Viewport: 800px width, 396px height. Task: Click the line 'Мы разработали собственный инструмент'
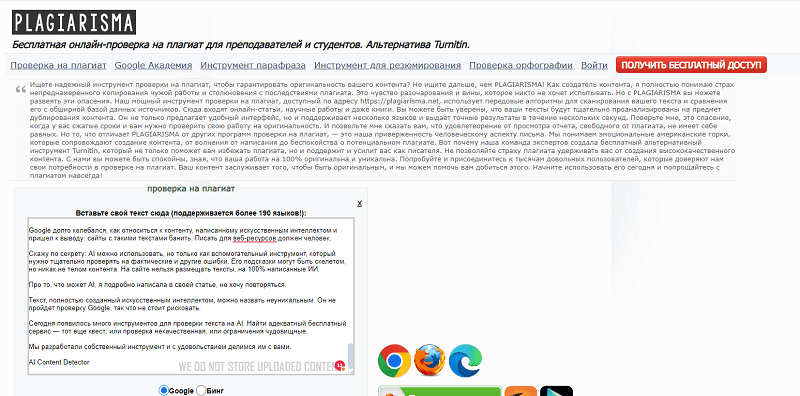160,347
